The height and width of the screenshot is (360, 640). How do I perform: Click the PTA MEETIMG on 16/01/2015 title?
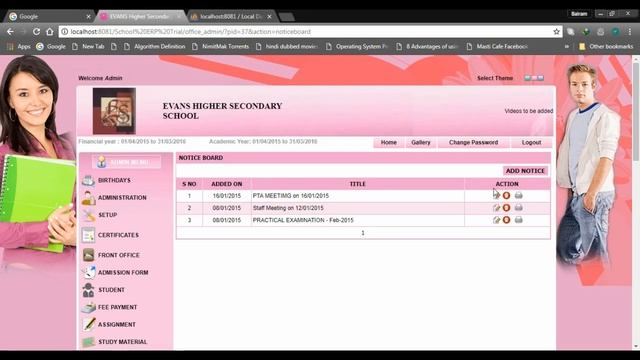click(291, 196)
